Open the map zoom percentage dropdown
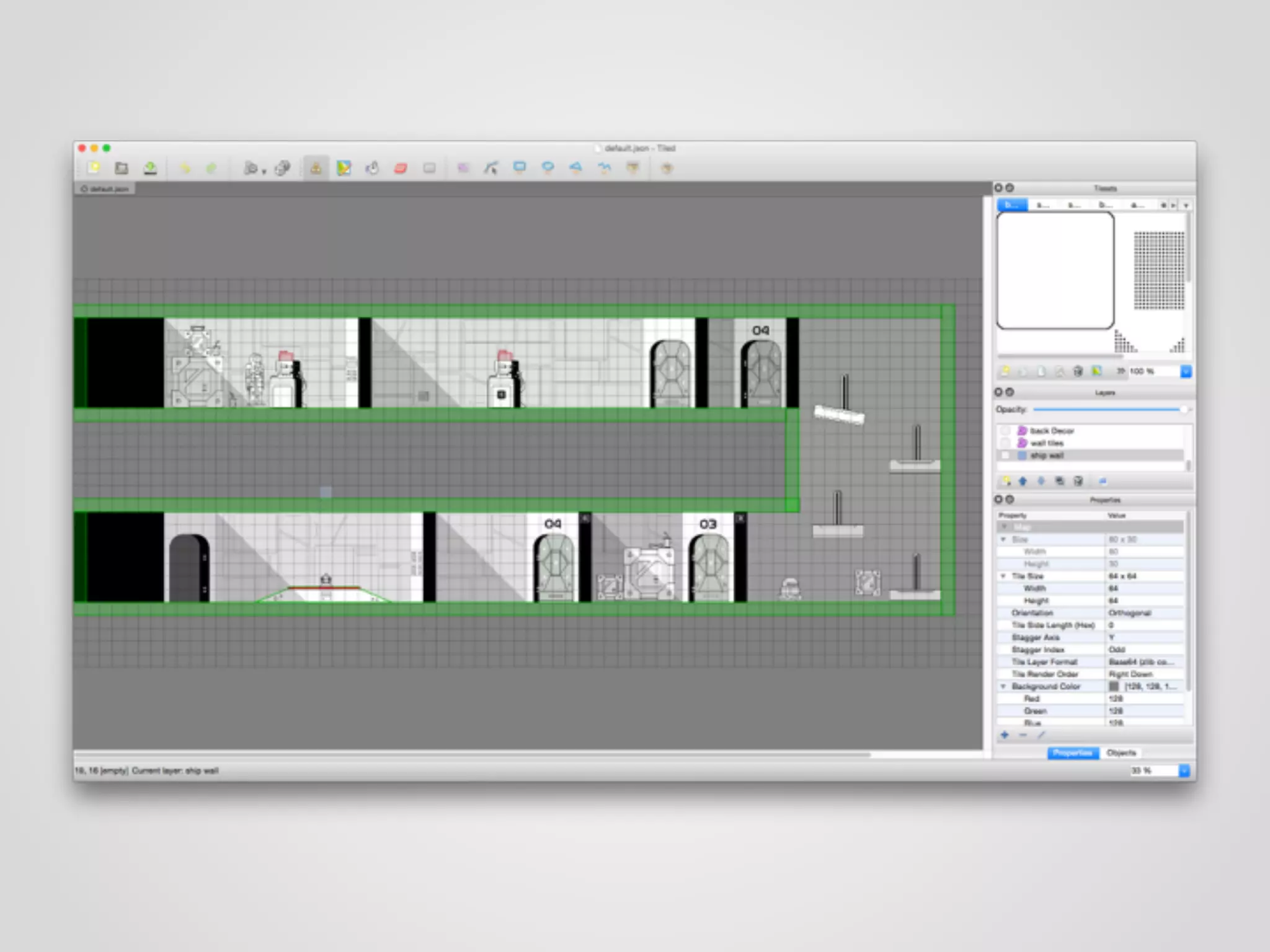This screenshot has height=952, width=1270. click(x=1184, y=770)
